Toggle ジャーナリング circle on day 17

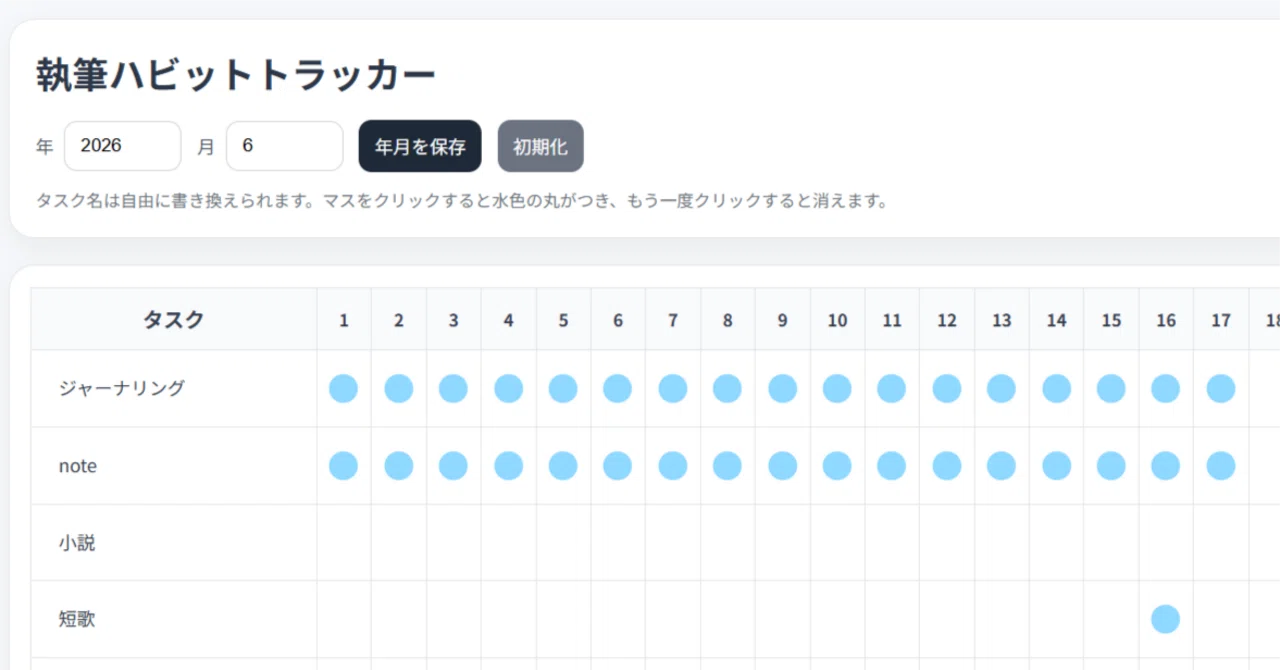pyautogui.click(x=1221, y=388)
